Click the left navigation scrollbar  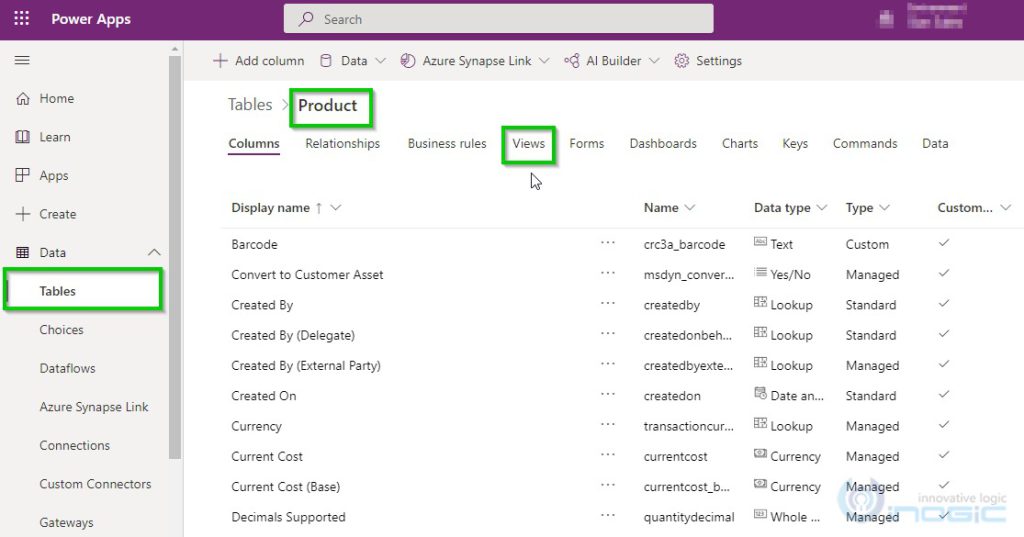174,256
